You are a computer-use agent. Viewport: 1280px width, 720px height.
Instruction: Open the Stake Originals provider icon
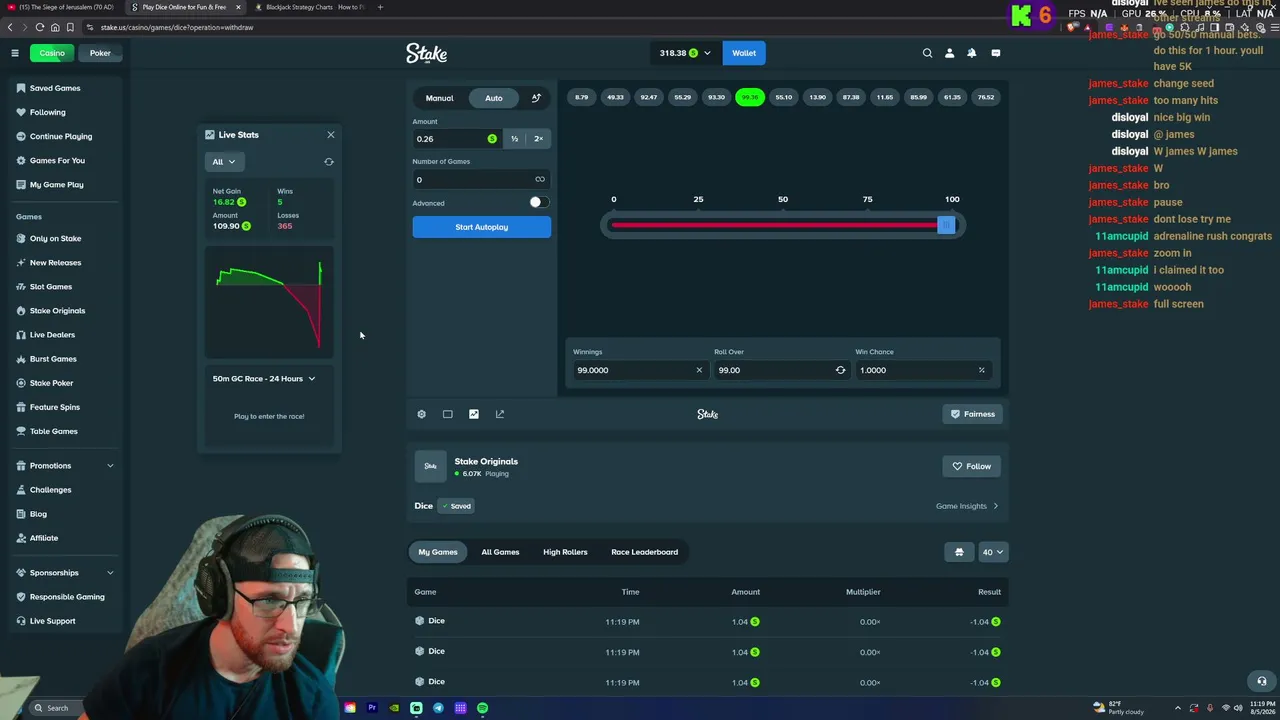431,466
